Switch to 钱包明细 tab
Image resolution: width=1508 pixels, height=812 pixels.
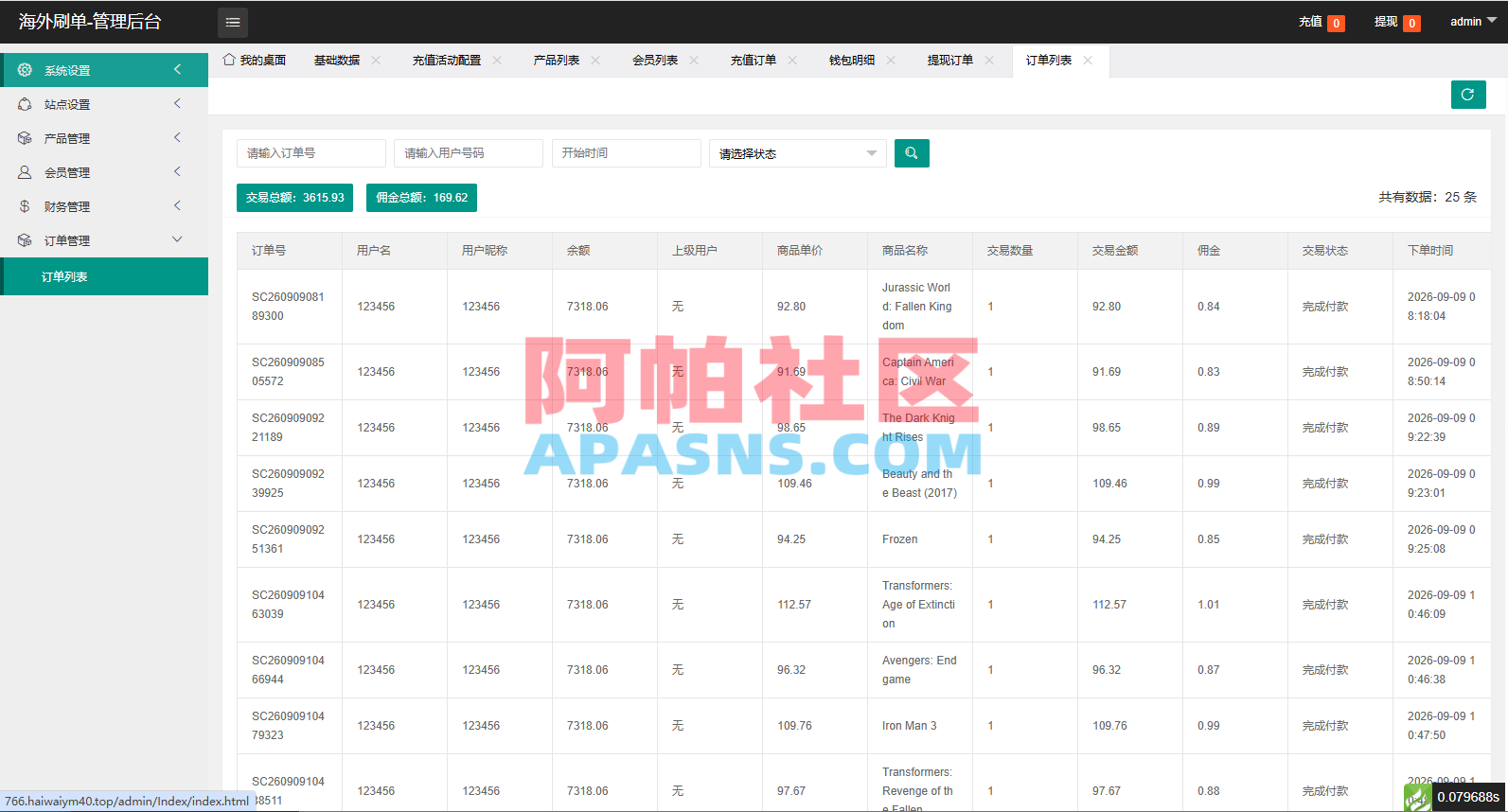(852, 60)
